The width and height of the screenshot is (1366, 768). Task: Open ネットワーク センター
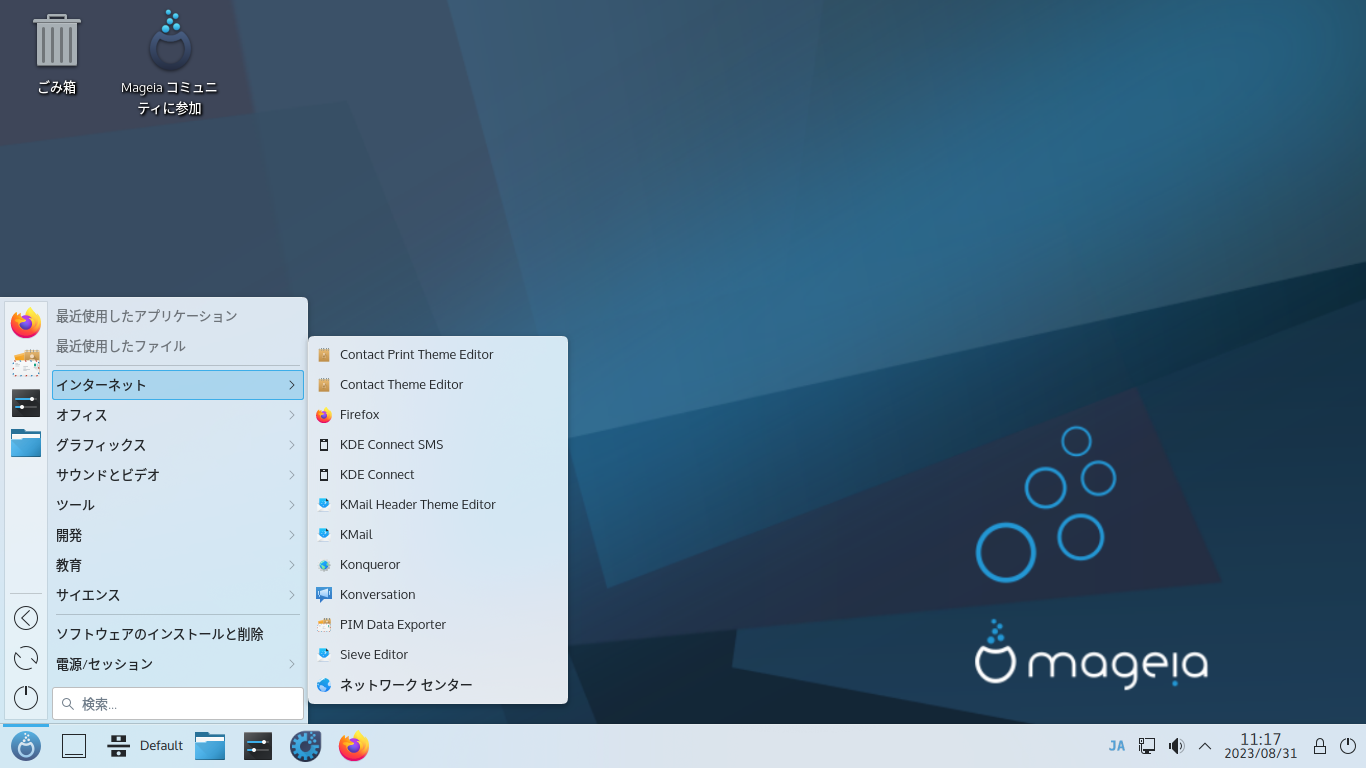[x=438, y=685]
